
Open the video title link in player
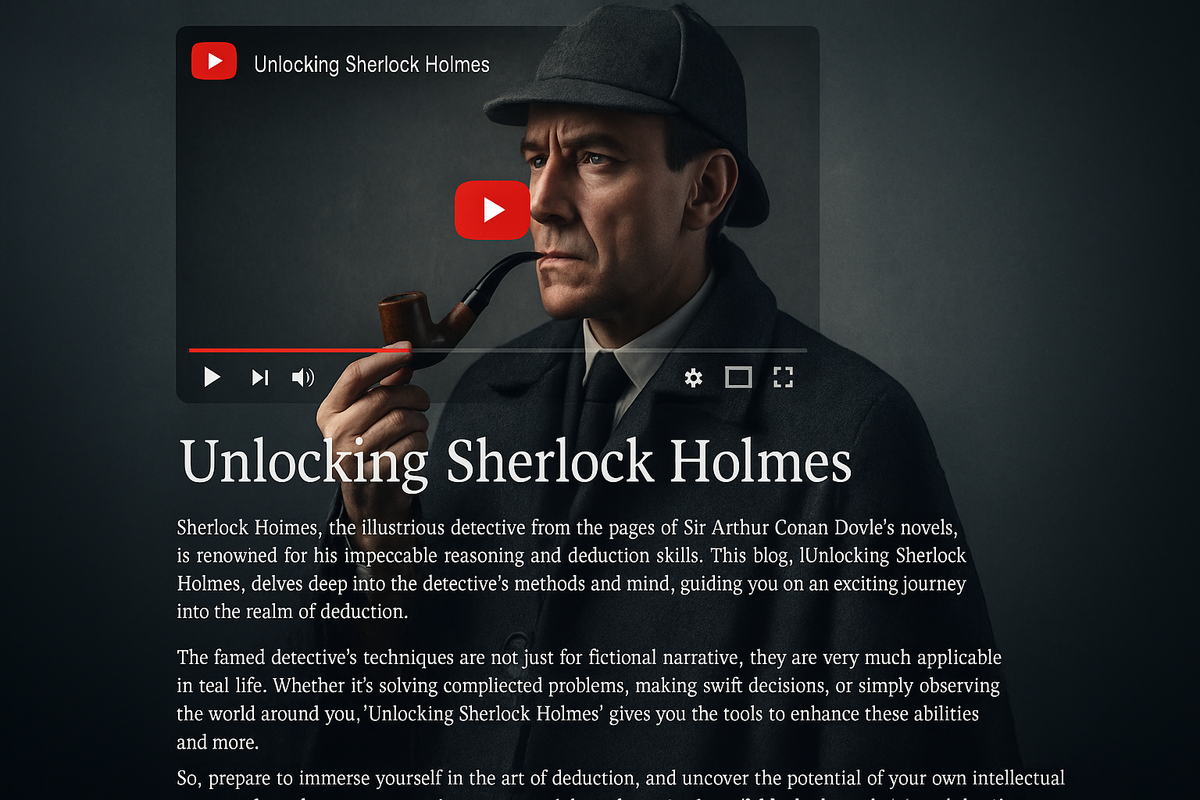(372, 65)
